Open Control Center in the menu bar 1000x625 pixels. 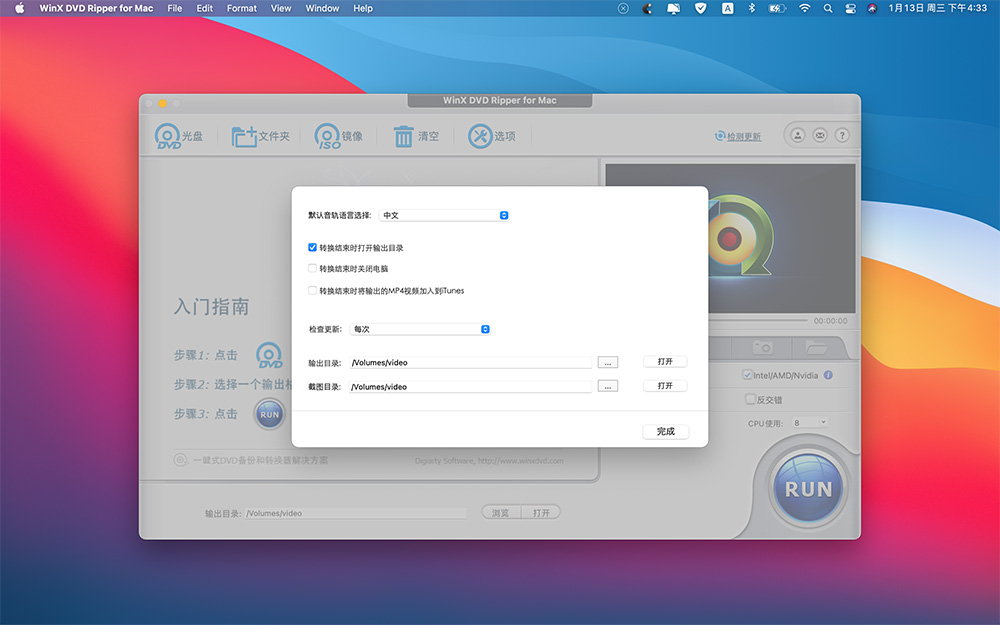pyautogui.click(x=850, y=8)
